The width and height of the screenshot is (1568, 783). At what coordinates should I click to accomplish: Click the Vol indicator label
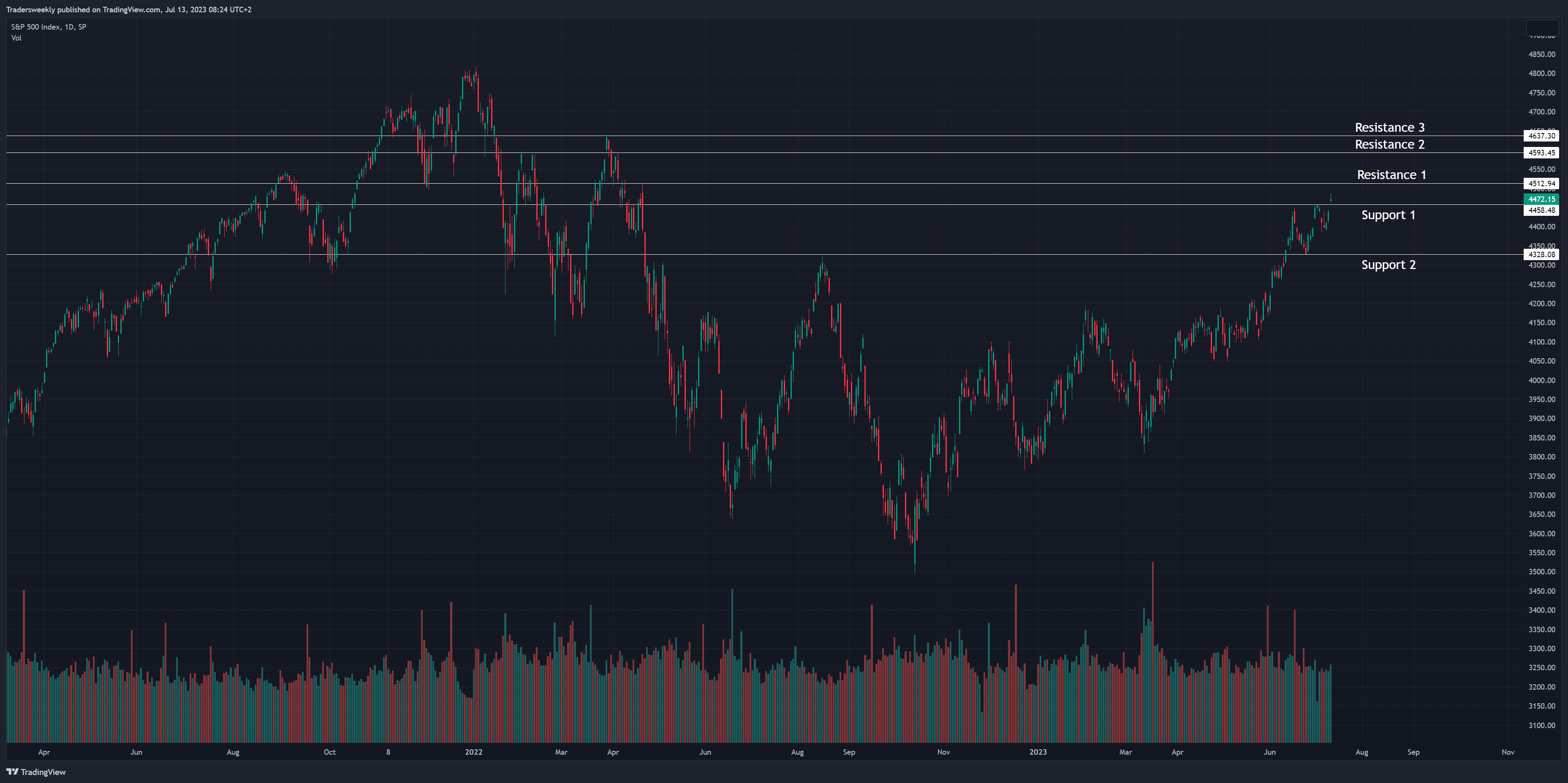(16, 38)
